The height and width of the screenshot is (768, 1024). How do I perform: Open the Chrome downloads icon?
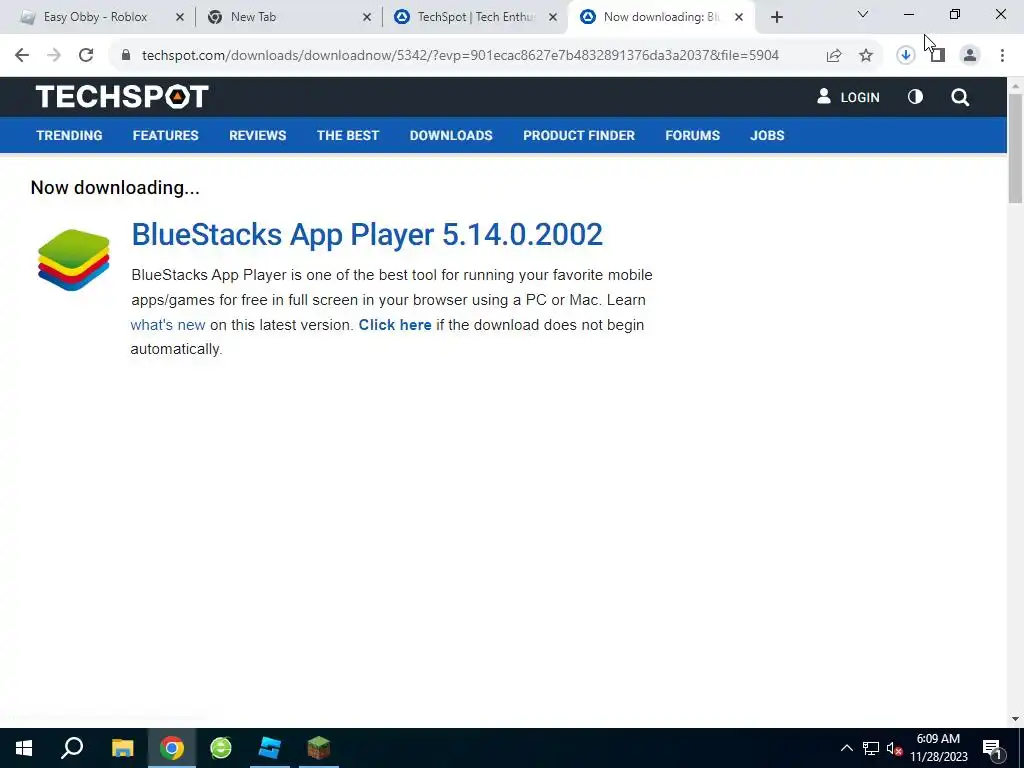tap(905, 56)
